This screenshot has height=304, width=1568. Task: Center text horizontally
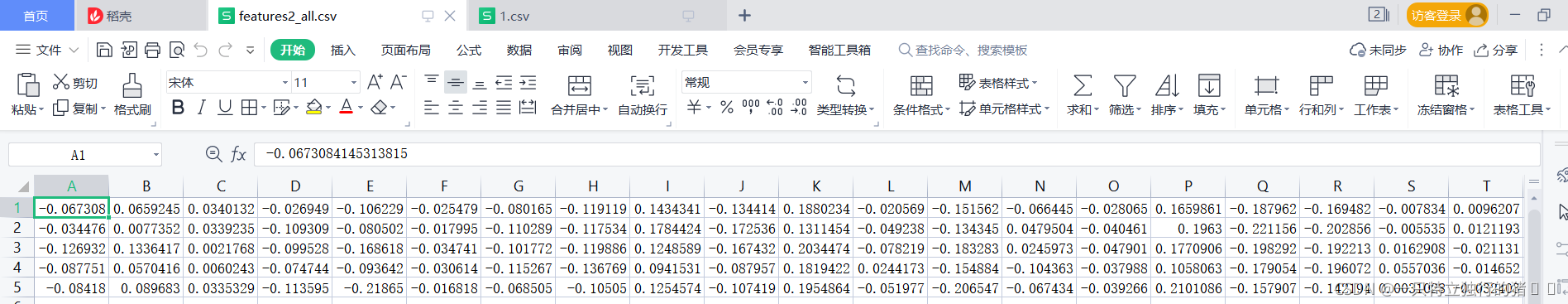pos(456,108)
